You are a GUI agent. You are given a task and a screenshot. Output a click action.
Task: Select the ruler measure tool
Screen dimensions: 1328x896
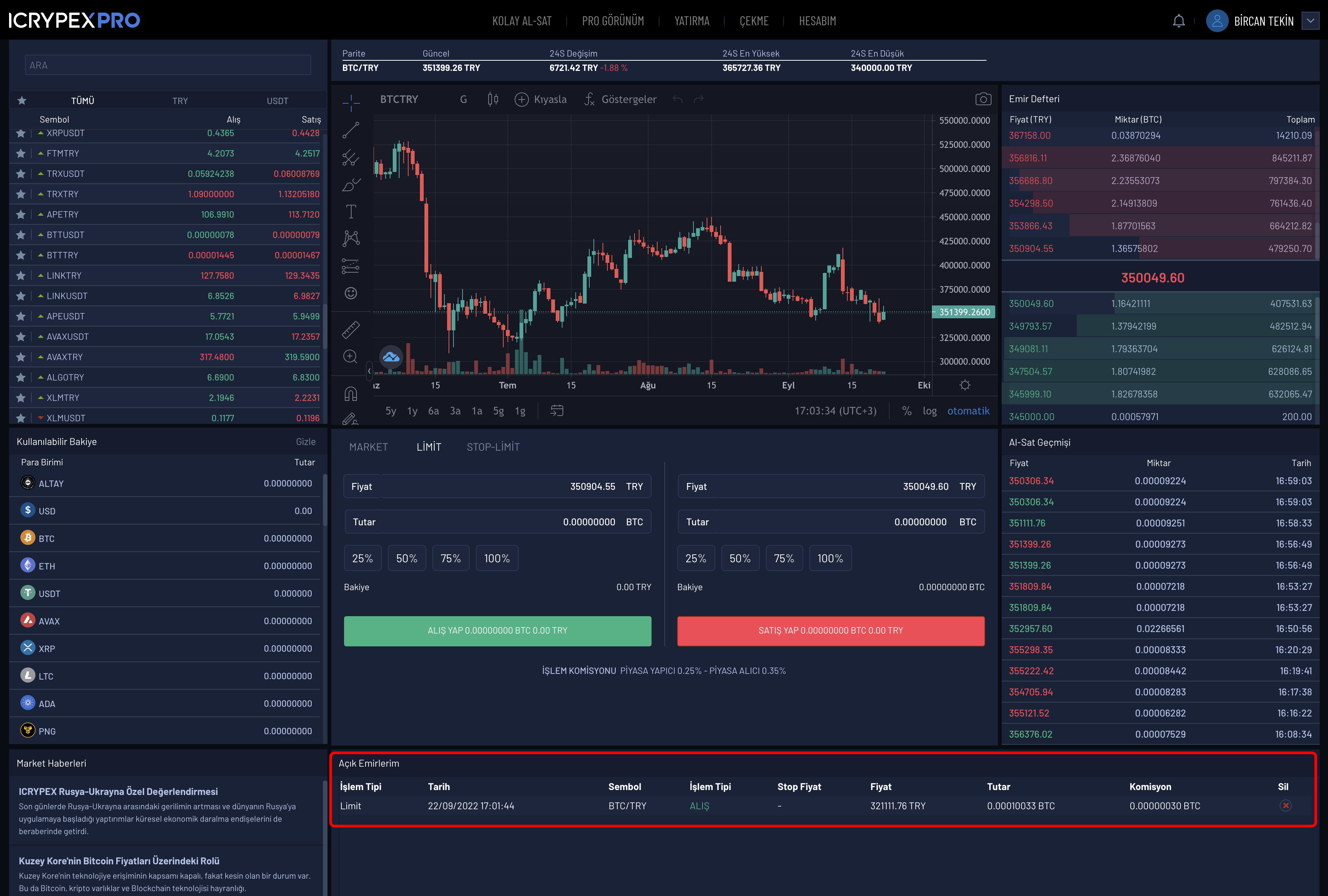(350, 330)
